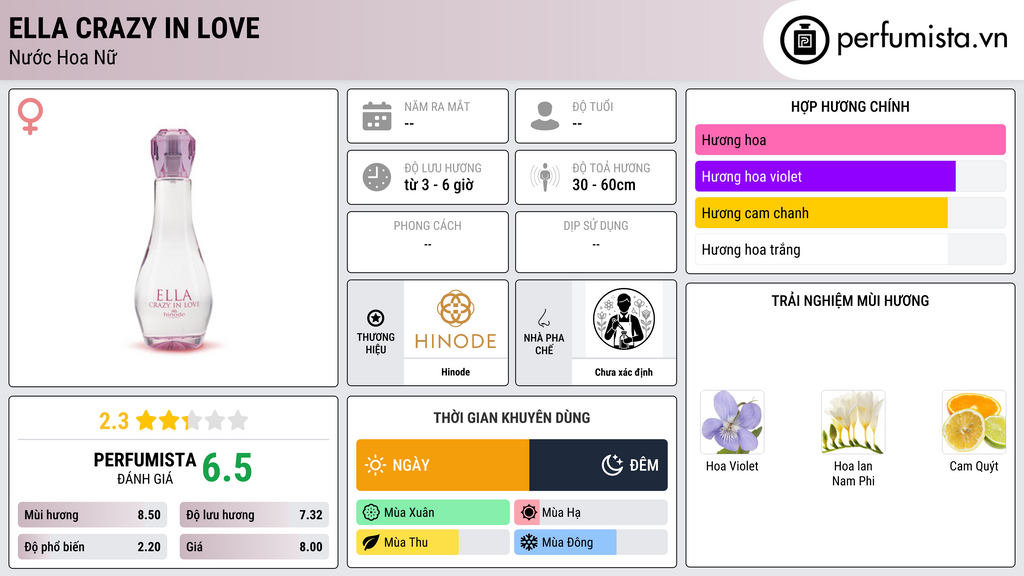Click the Mùa Đông season bar
This screenshot has width=1024, height=576.
pyautogui.click(x=591, y=542)
